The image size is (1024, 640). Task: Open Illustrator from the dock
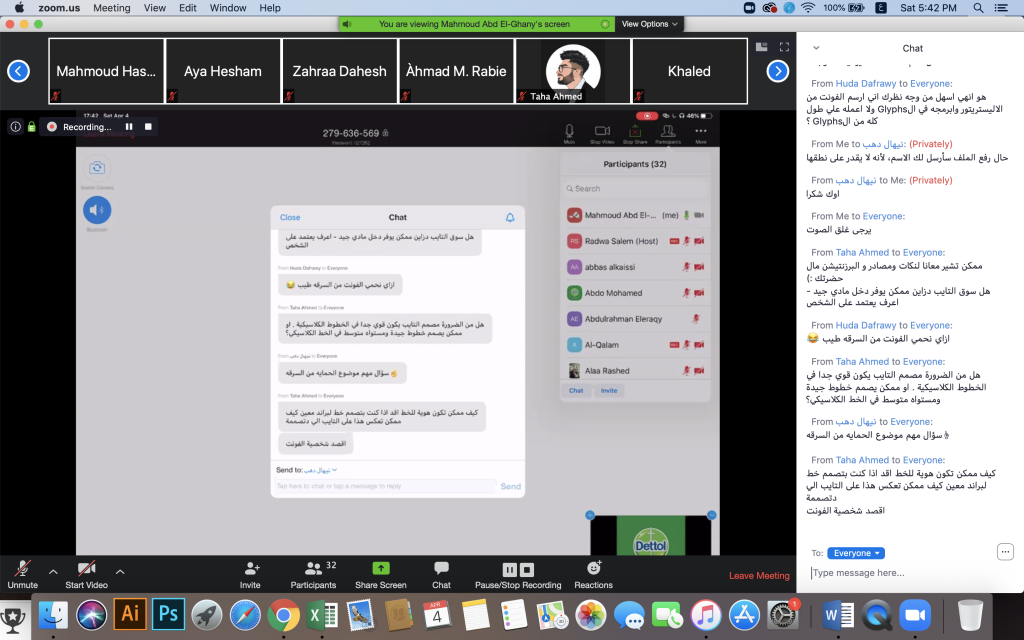point(130,614)
